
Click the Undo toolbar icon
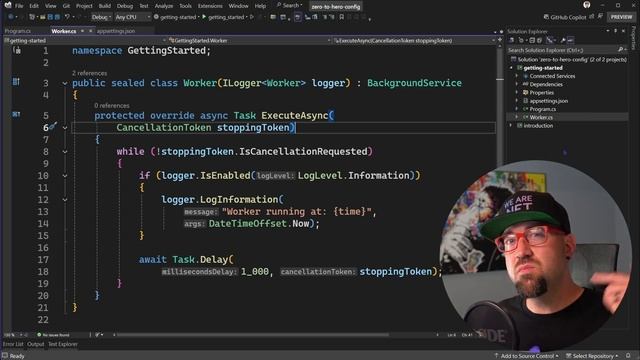coord(67,17)
